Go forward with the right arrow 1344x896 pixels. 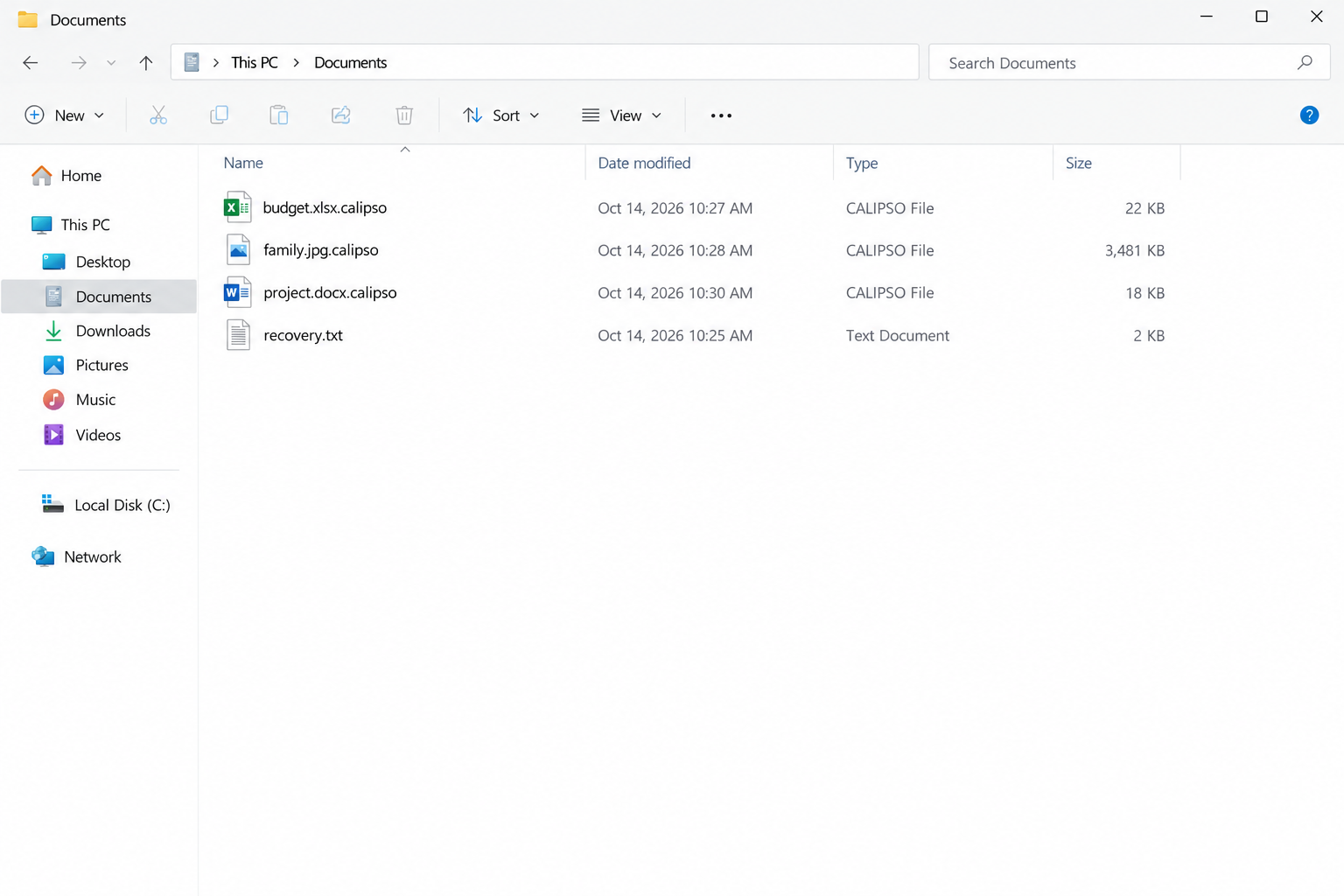coord(79,63)
